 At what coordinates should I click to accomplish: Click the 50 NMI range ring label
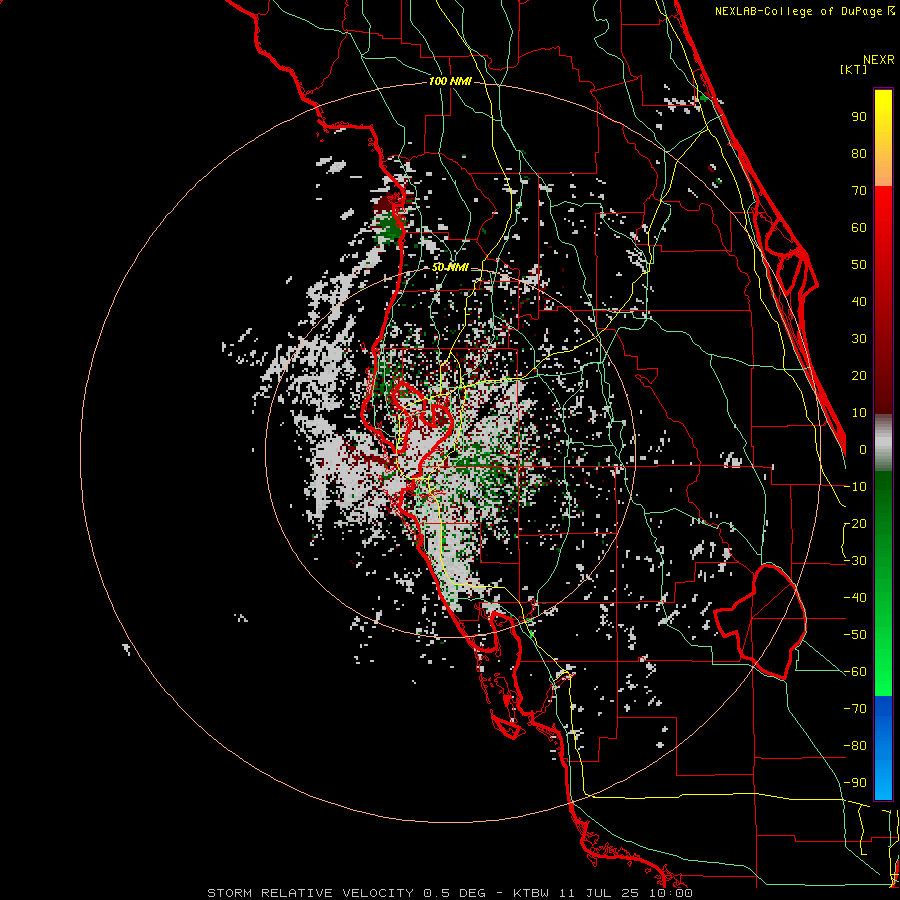[449, 267]
